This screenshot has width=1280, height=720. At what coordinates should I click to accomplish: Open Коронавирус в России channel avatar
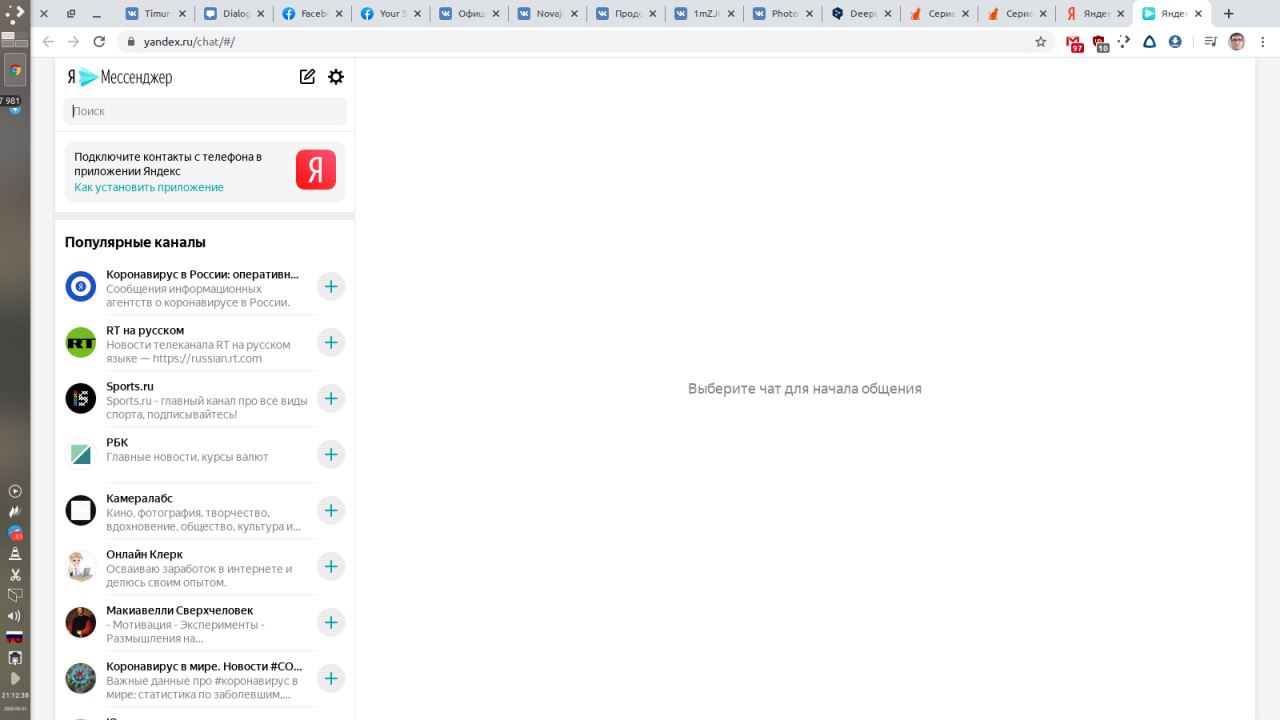(x=81, y=287)
